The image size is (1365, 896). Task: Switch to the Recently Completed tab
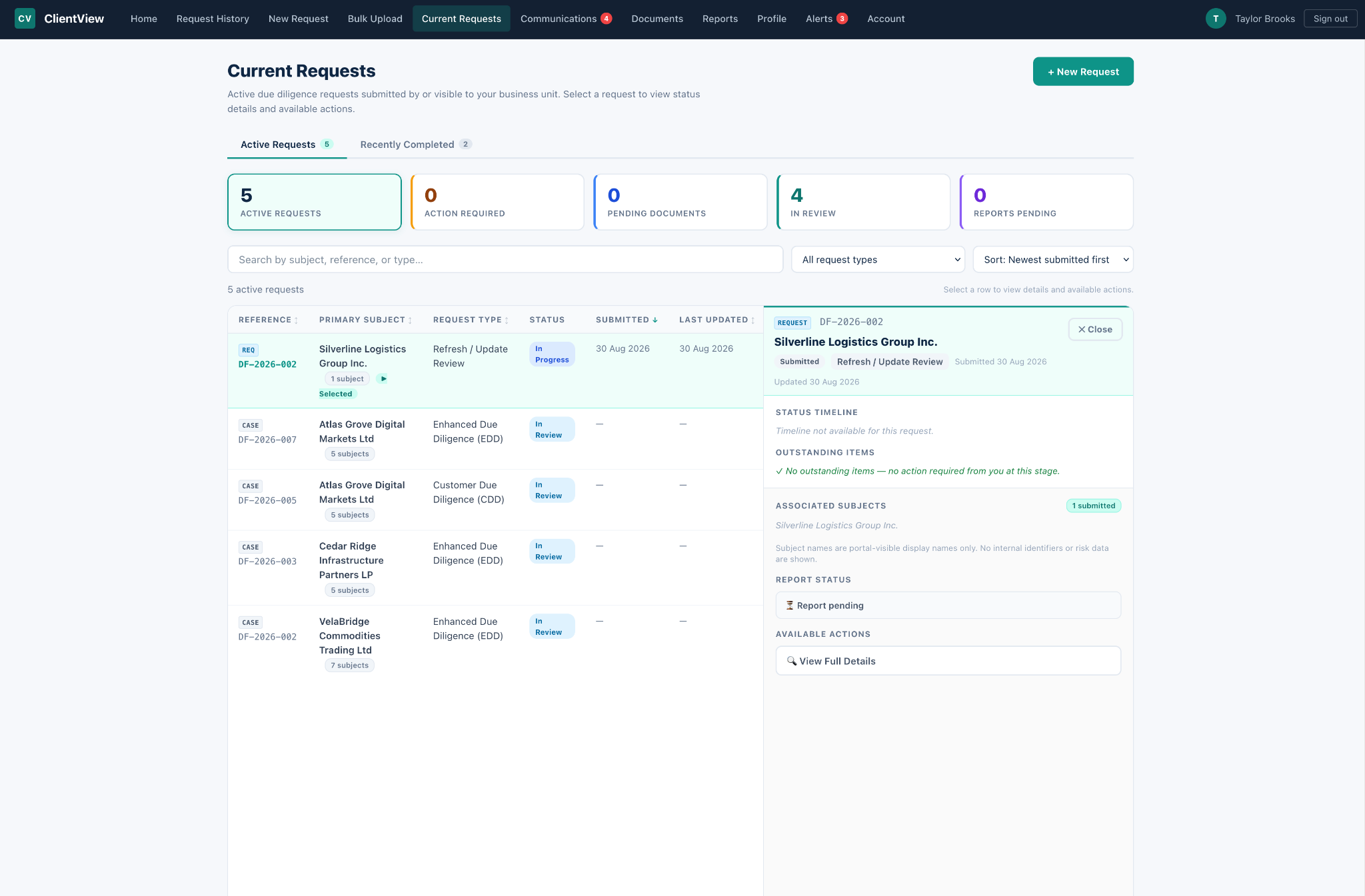[x=416, y=145]
